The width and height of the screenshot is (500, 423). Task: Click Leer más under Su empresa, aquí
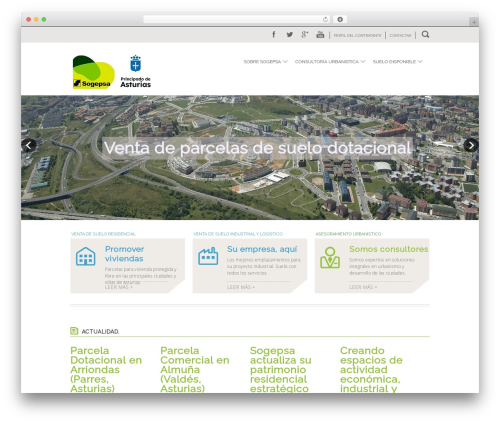point(241,287)
